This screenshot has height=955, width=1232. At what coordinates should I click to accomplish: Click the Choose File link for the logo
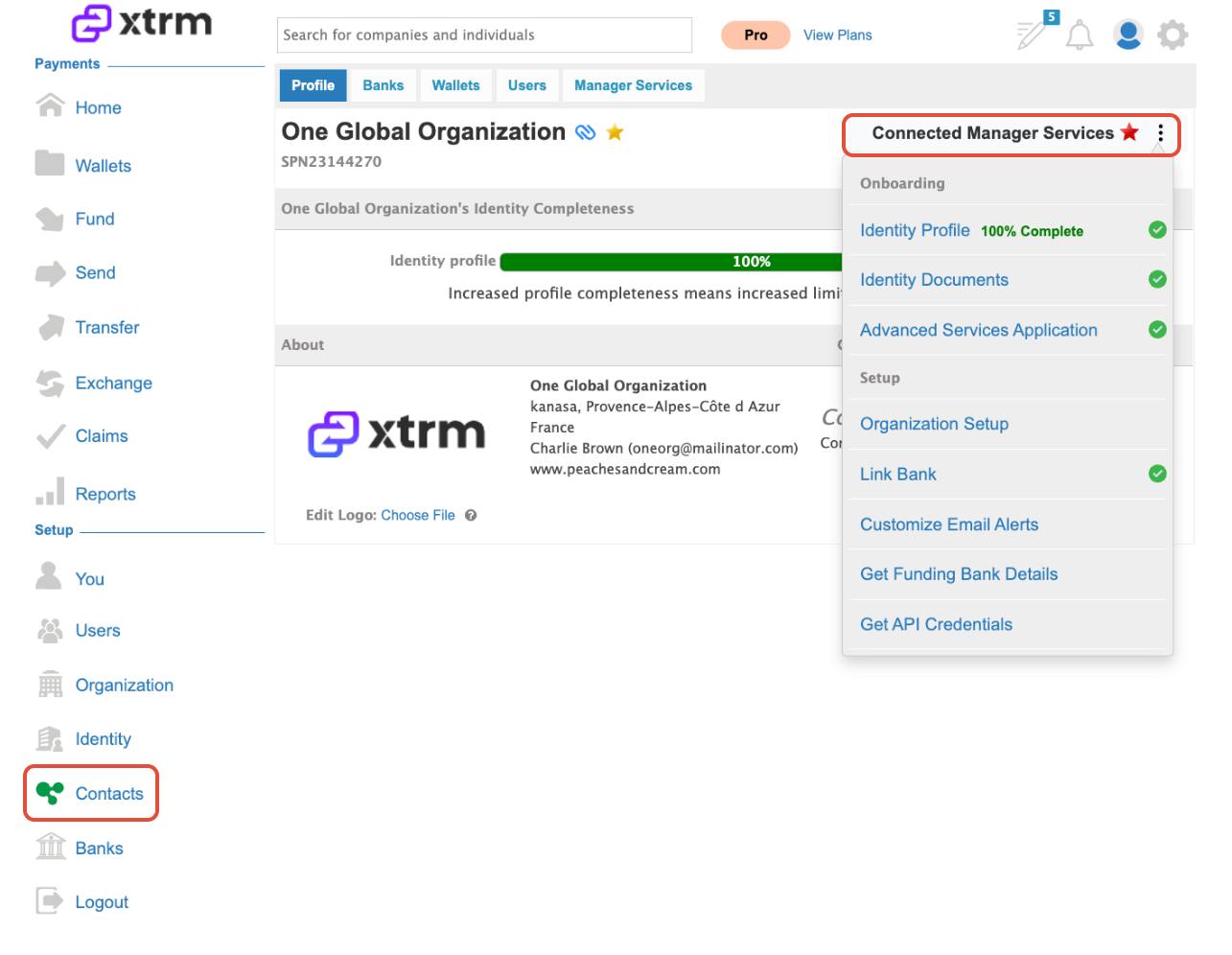point(418,515)
